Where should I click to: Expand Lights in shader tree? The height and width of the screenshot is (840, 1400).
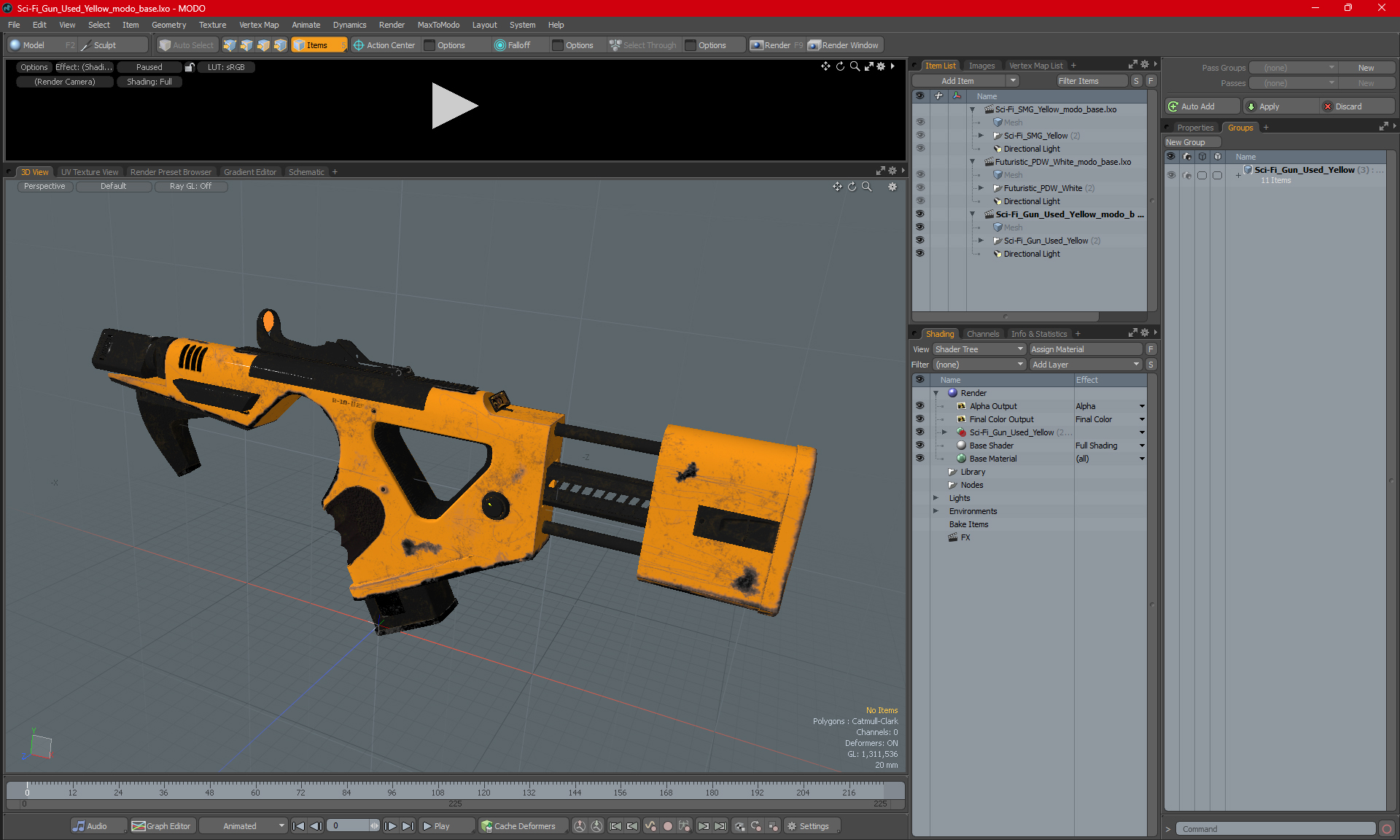click(x=936, y=498)
